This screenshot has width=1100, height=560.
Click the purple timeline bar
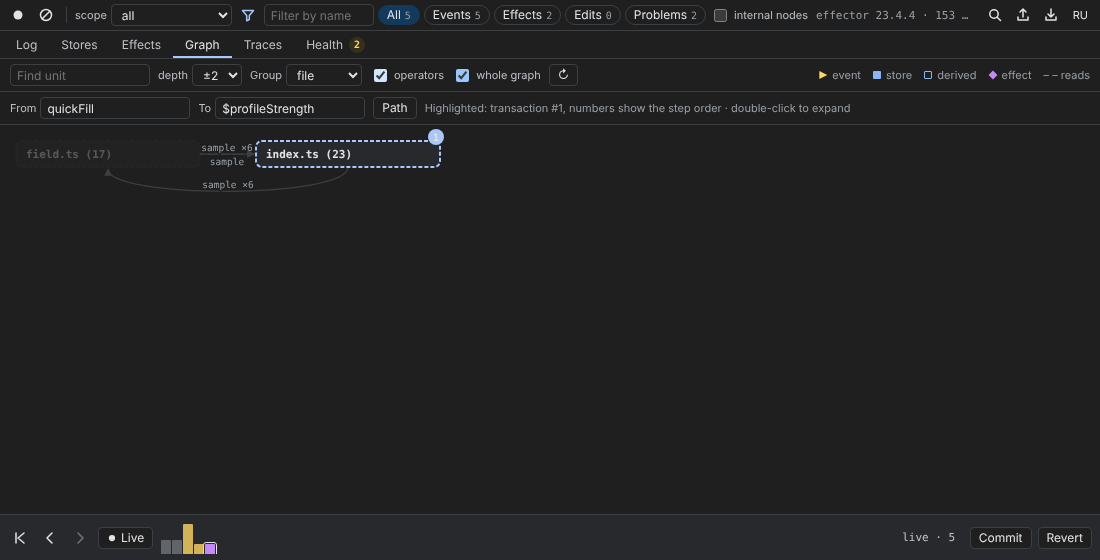pyautogui.click(x=210, y=549)
